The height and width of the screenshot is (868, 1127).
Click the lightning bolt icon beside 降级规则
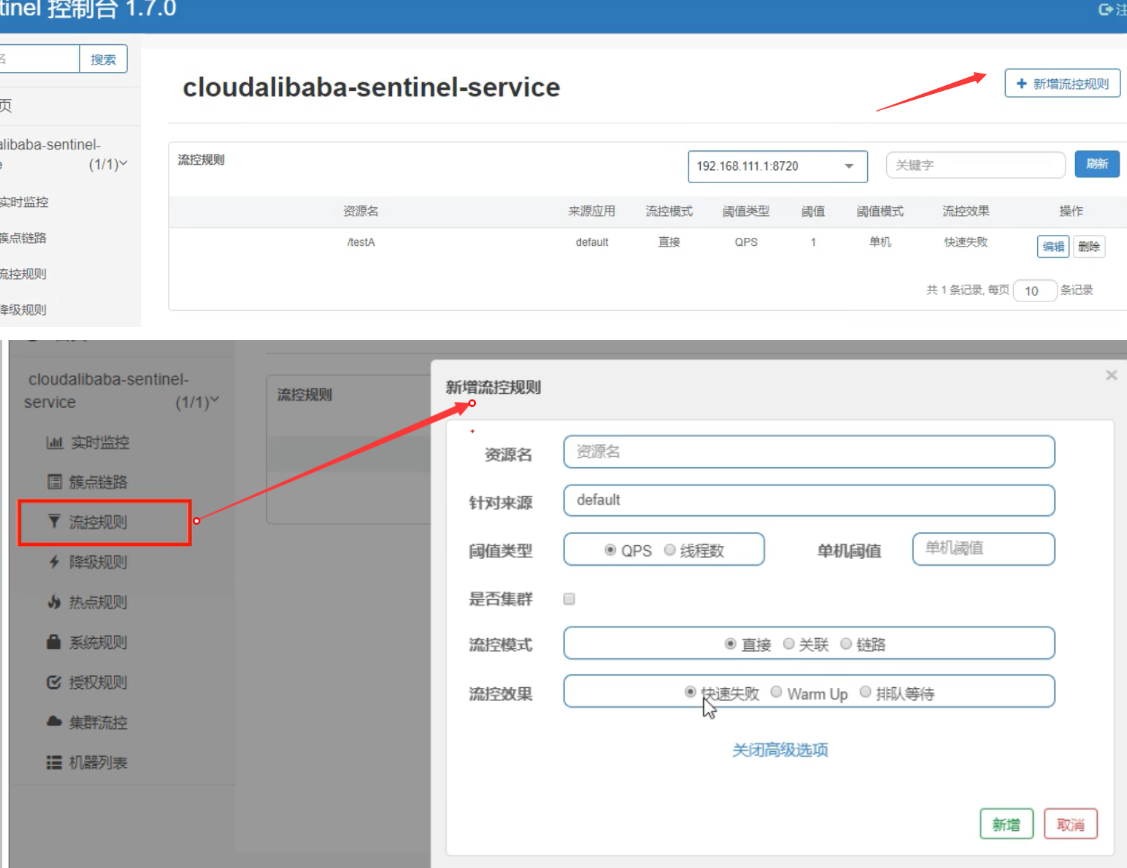pyautogui.click(x=54, y=562)
